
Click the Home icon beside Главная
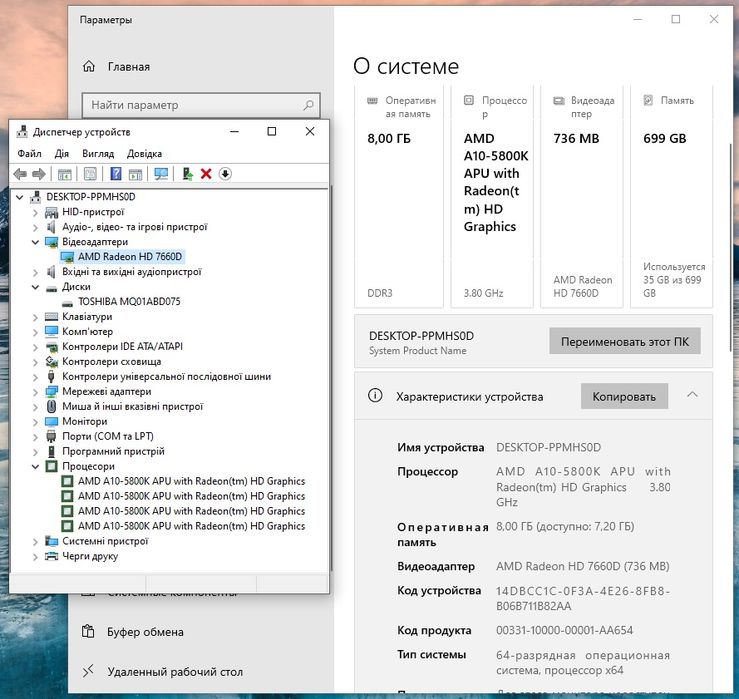coord(89,66)
